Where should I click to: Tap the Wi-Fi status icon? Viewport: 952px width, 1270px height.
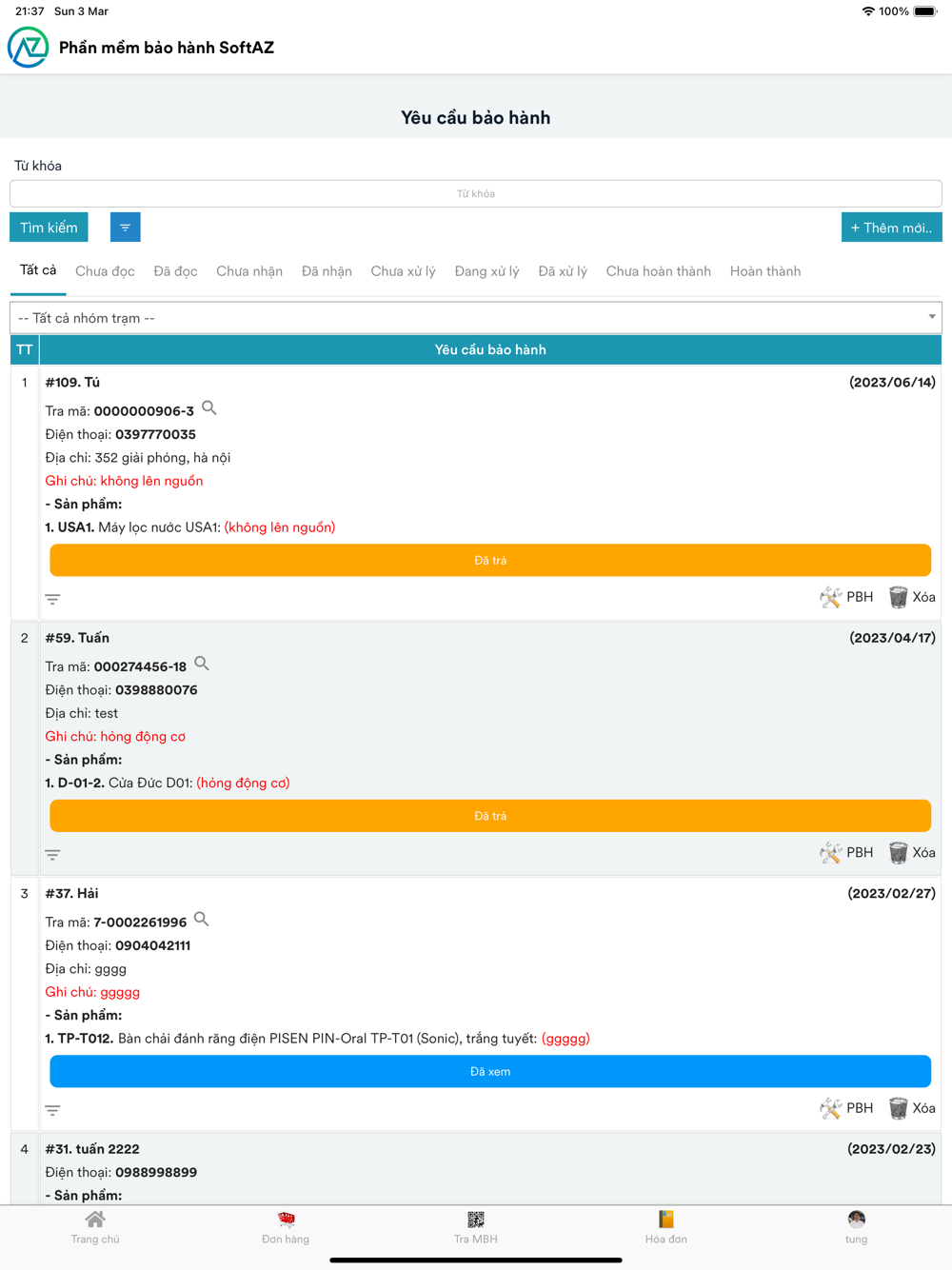coord(867,11)
